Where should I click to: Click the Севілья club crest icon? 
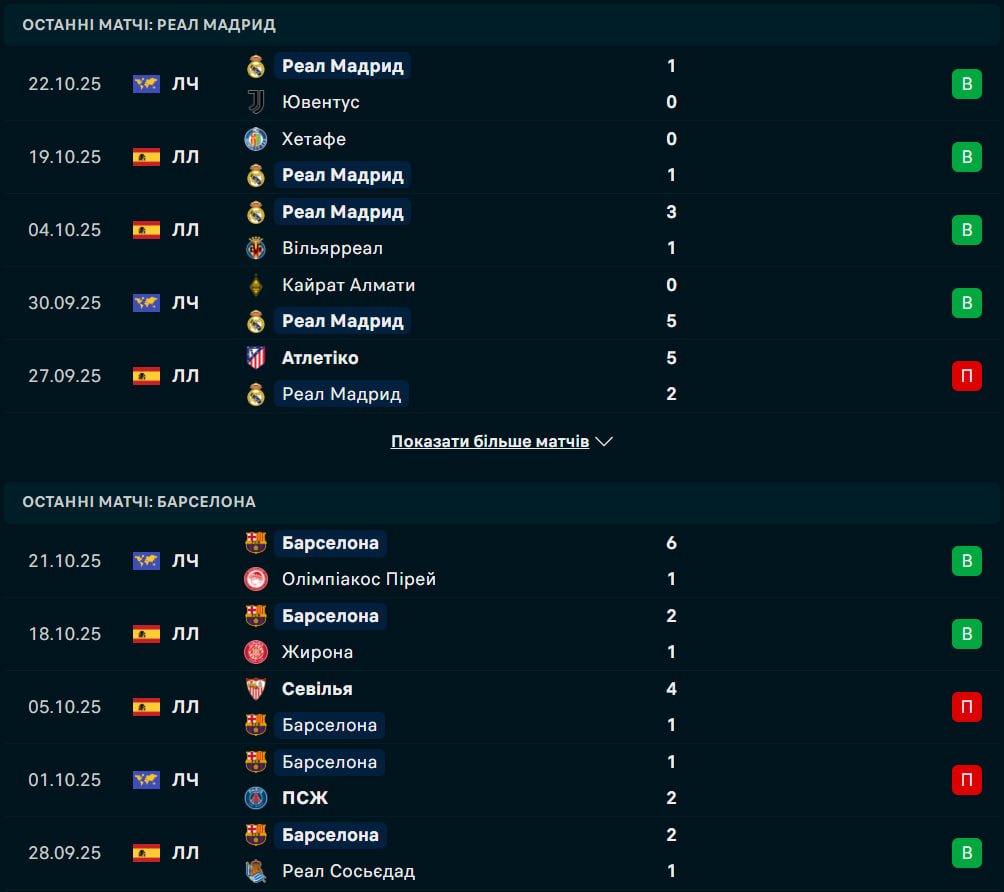point(256,689)
